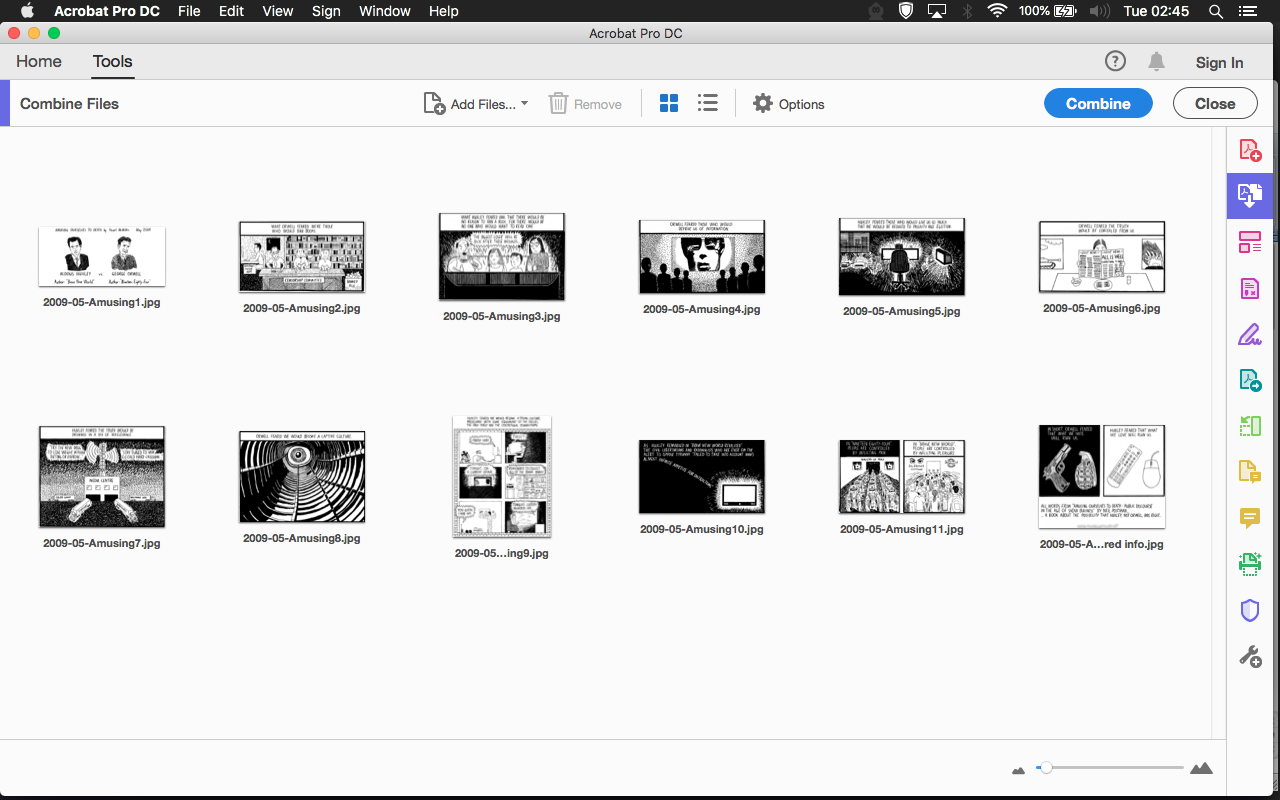Select thumbnail 2009-05-Amusing5.jpg

[901, 258]
